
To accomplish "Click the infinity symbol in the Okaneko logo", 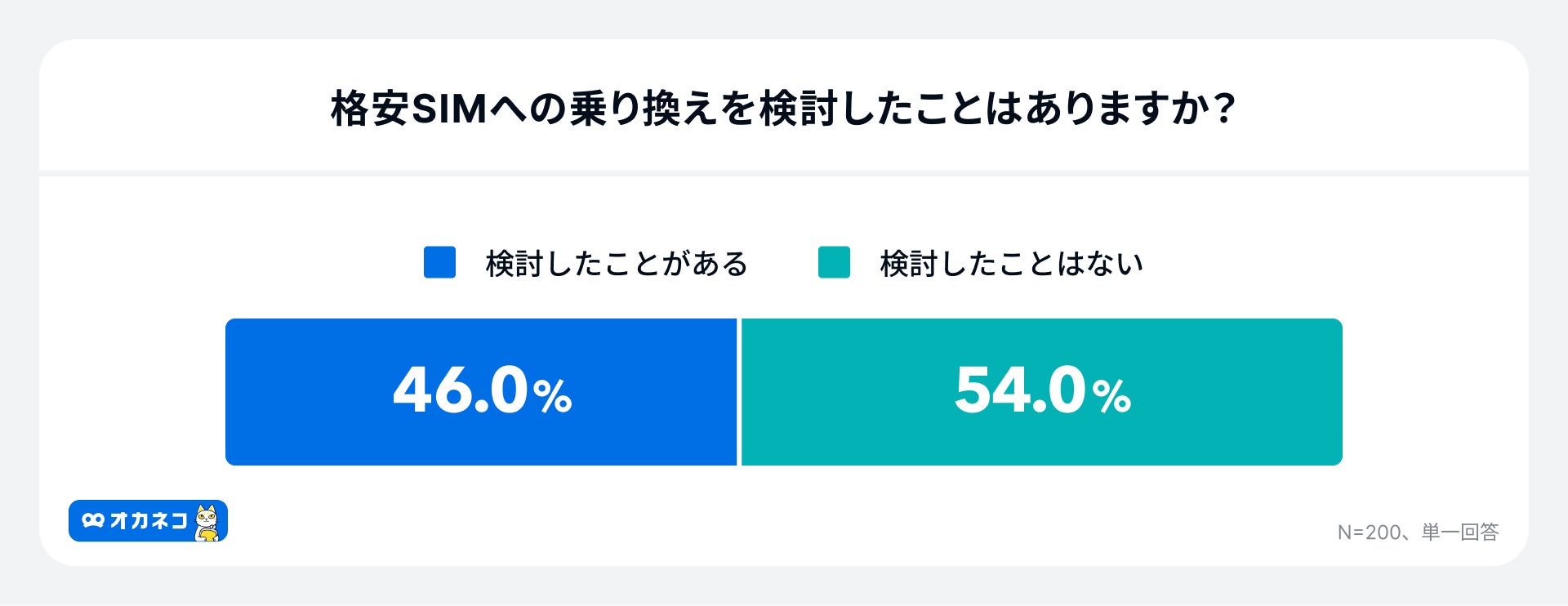I will [93, 520].
